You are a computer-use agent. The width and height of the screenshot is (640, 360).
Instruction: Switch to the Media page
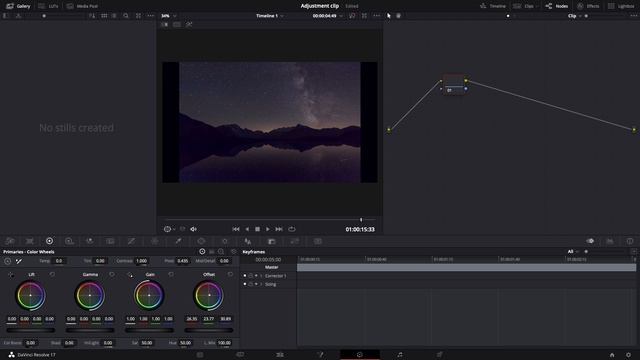[x=200, y=355]
